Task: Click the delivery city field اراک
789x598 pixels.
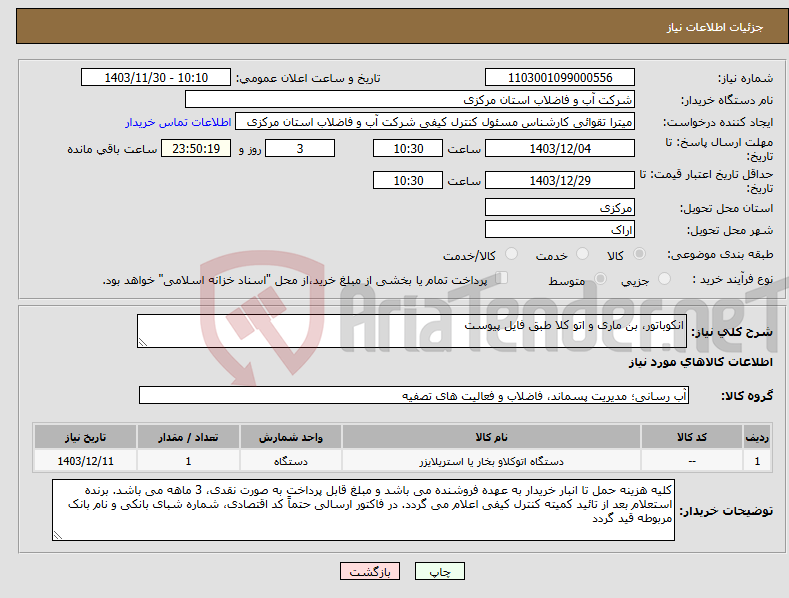Action: pyautogui.click(x=560, y=230)
